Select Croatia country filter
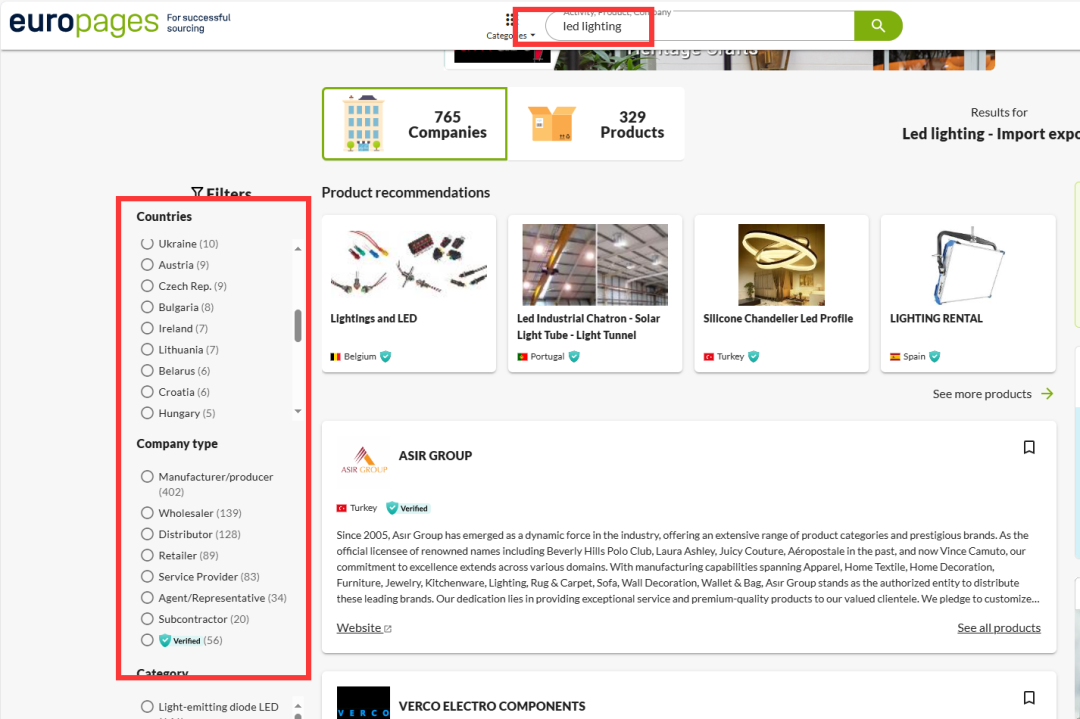This screenshot has width=1080, height=719. pyautogui.click(x=147, y=392)
